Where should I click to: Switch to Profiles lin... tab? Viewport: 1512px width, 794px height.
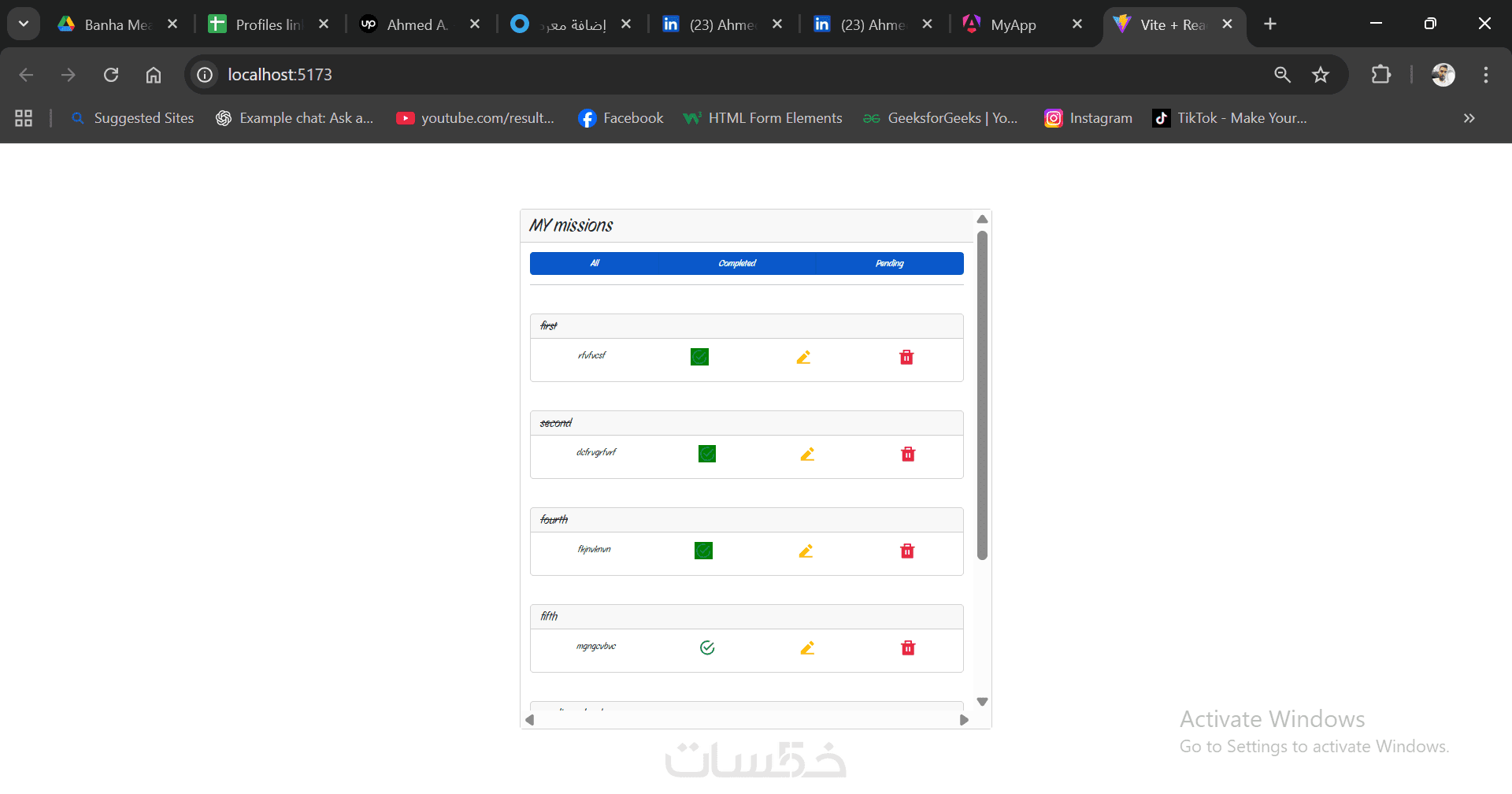[269, 24]
